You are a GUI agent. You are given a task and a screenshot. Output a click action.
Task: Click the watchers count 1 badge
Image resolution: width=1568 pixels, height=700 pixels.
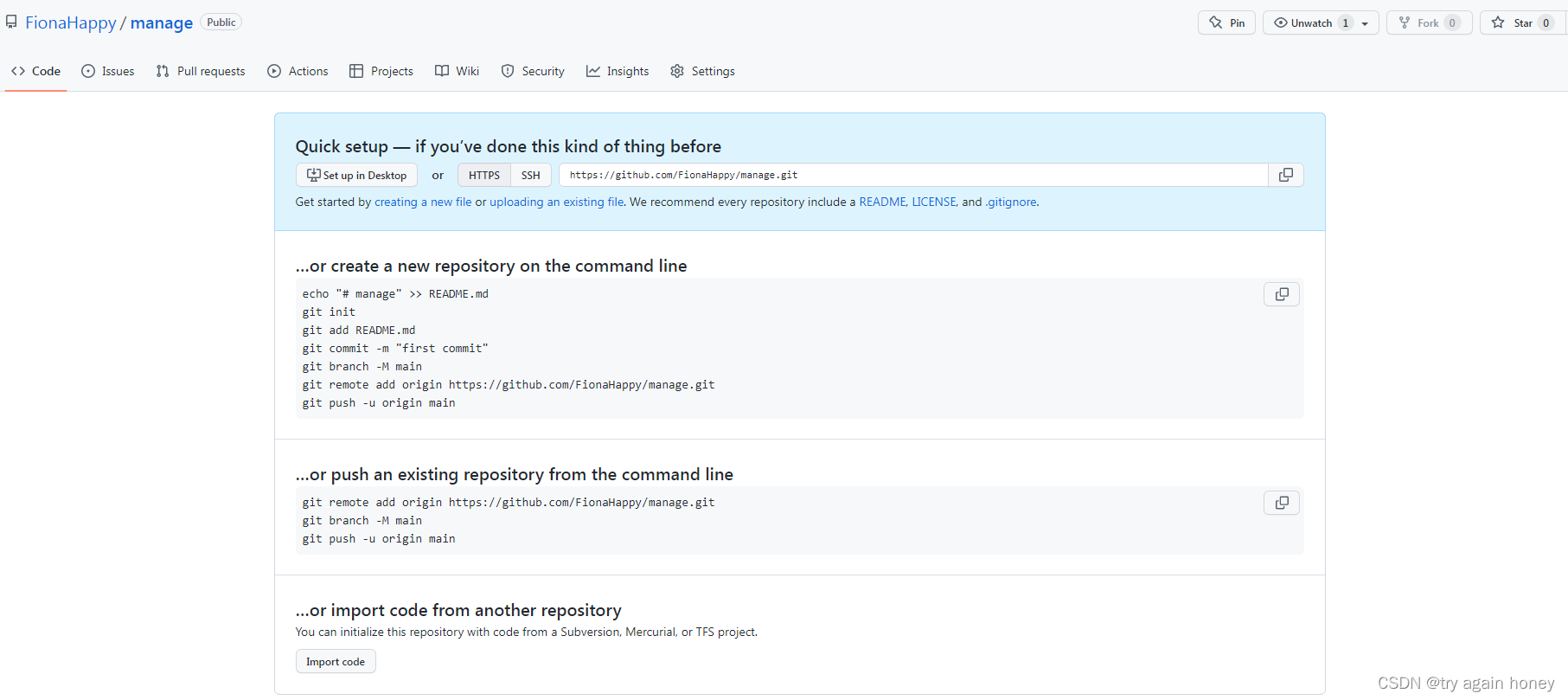pos(1345,22)
